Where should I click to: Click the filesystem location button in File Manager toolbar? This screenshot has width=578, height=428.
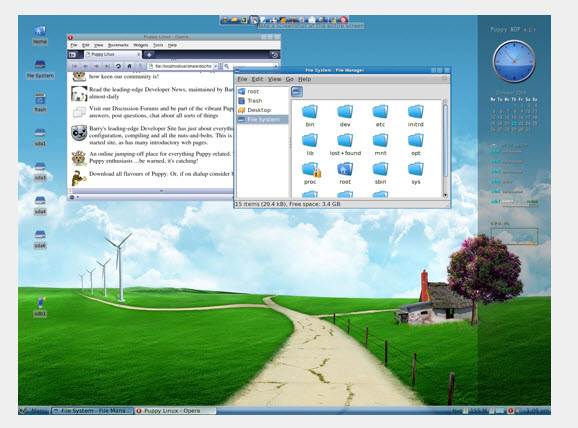(x=297, y=92)
